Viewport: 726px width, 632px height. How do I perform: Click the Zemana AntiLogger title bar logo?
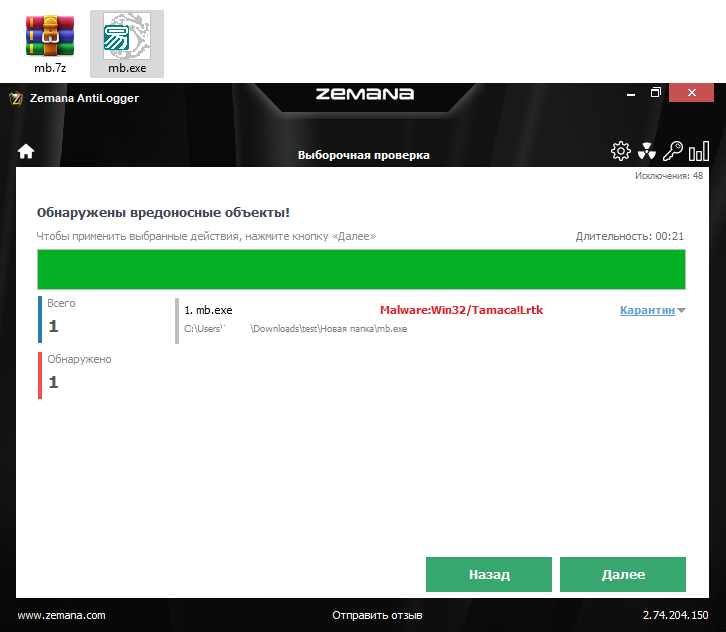(x=16, y=98)
